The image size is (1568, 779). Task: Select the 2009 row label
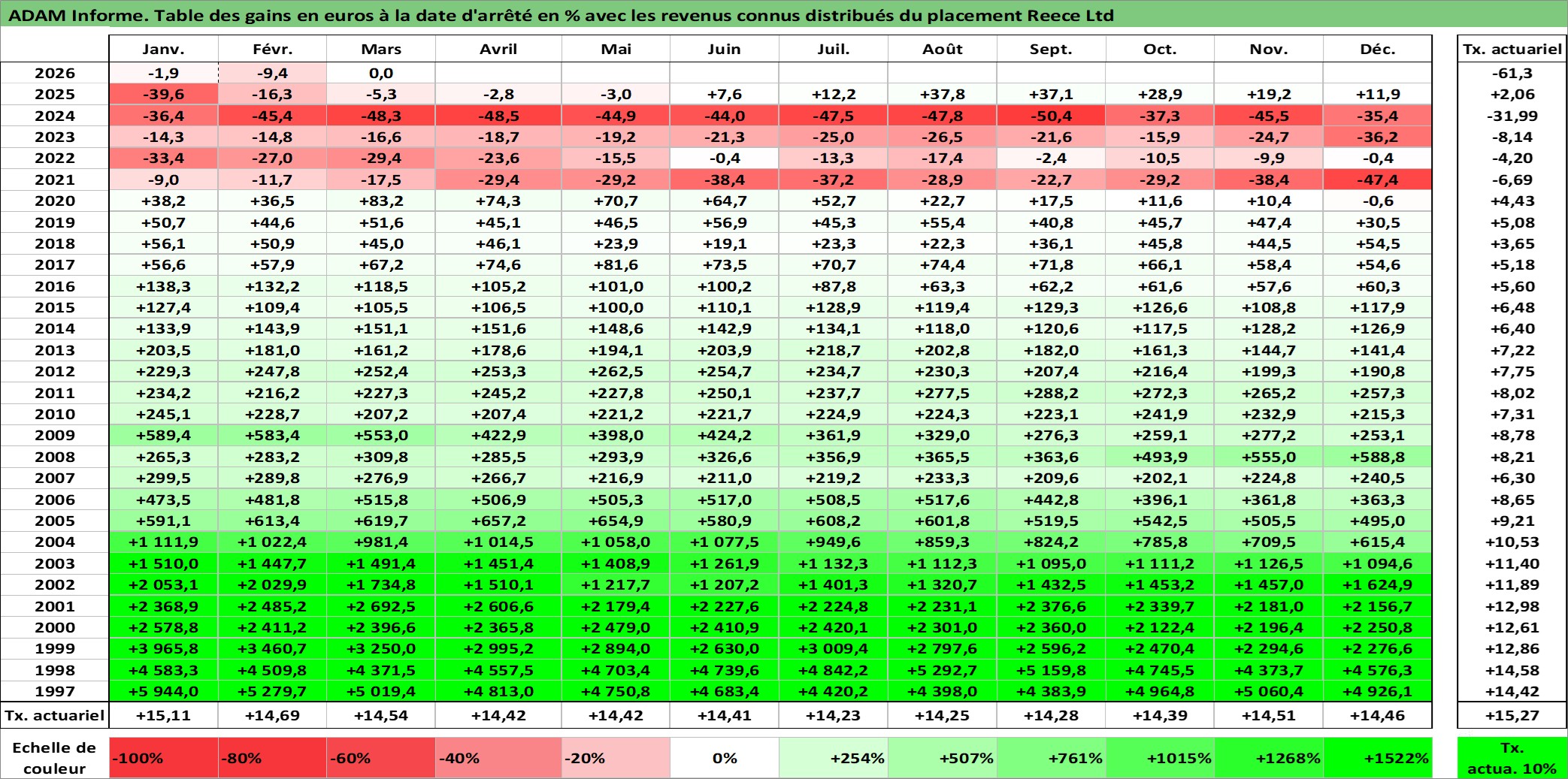point(55,435)
